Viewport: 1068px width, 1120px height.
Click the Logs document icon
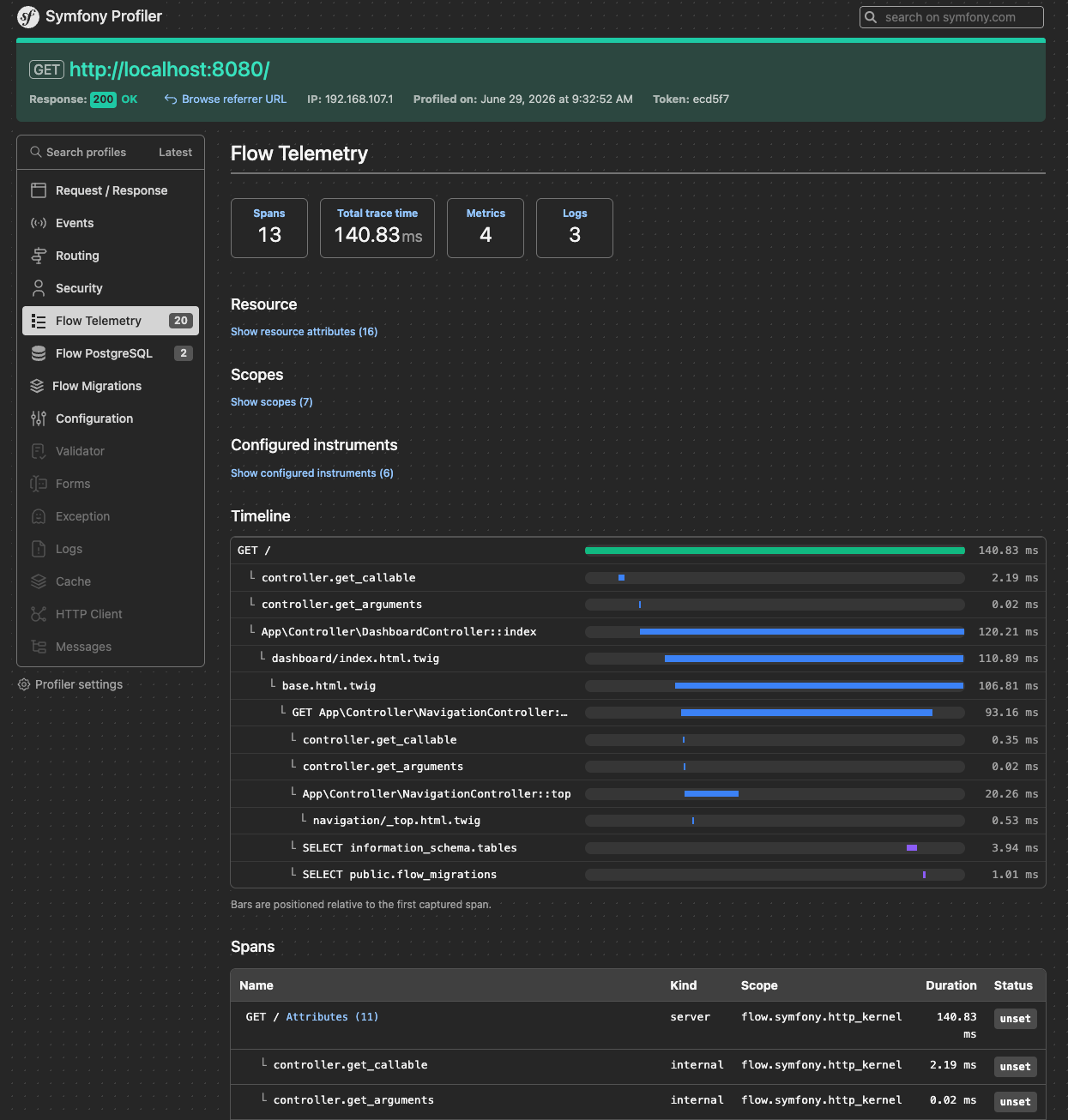39,549
